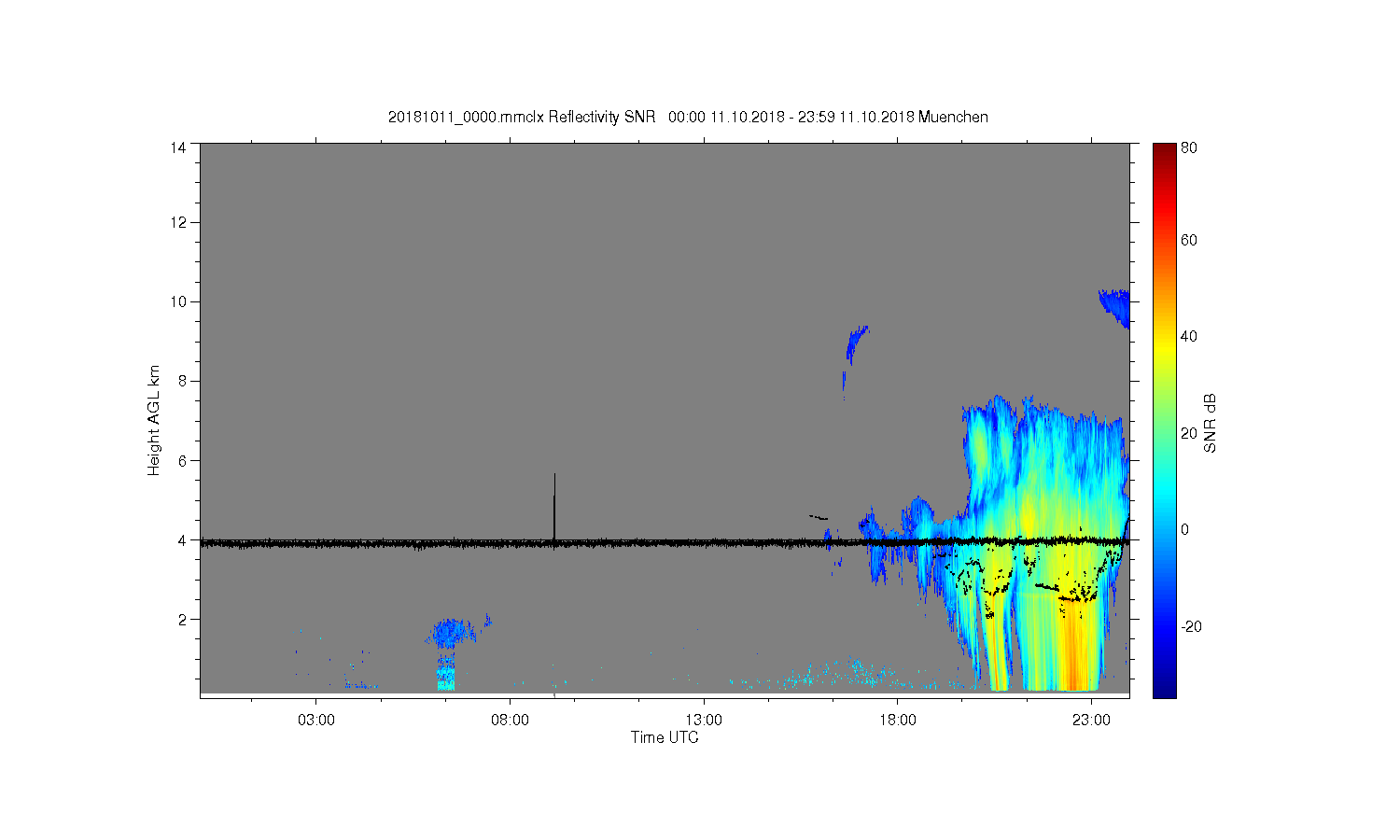1400x840 pixels.
Task: Click the '80' colorbar value label
Action: coord(1189,147)
